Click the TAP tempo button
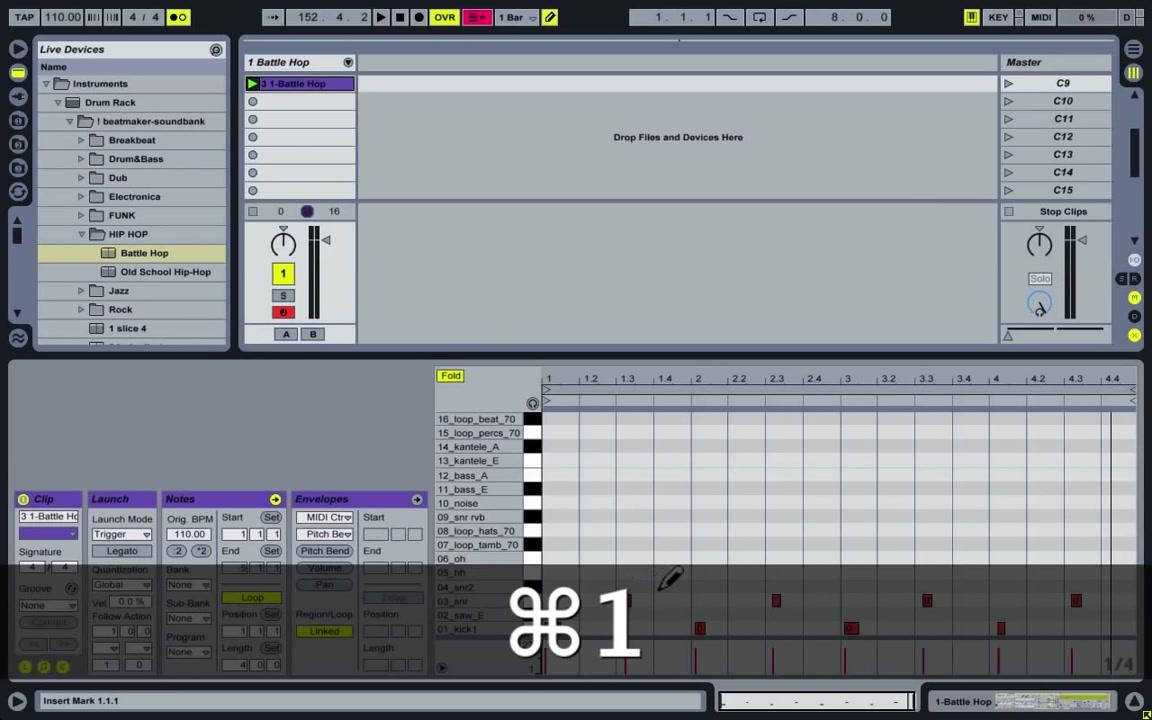This screenshot has width=1152, height=720. coord(24,17)
